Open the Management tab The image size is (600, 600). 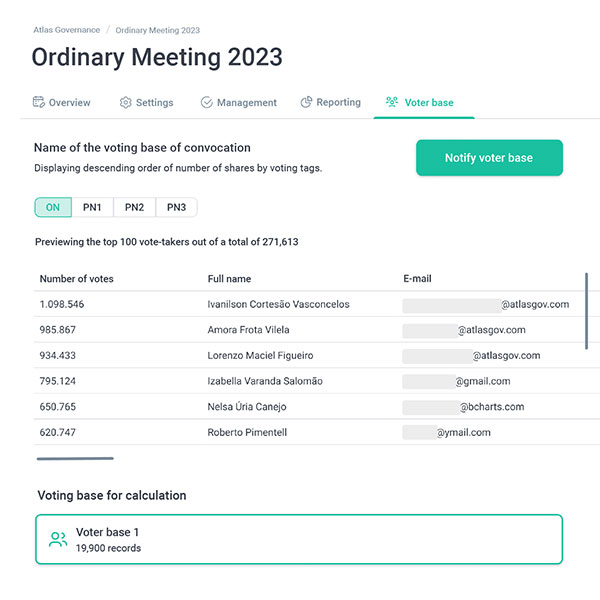click(238, 103)
